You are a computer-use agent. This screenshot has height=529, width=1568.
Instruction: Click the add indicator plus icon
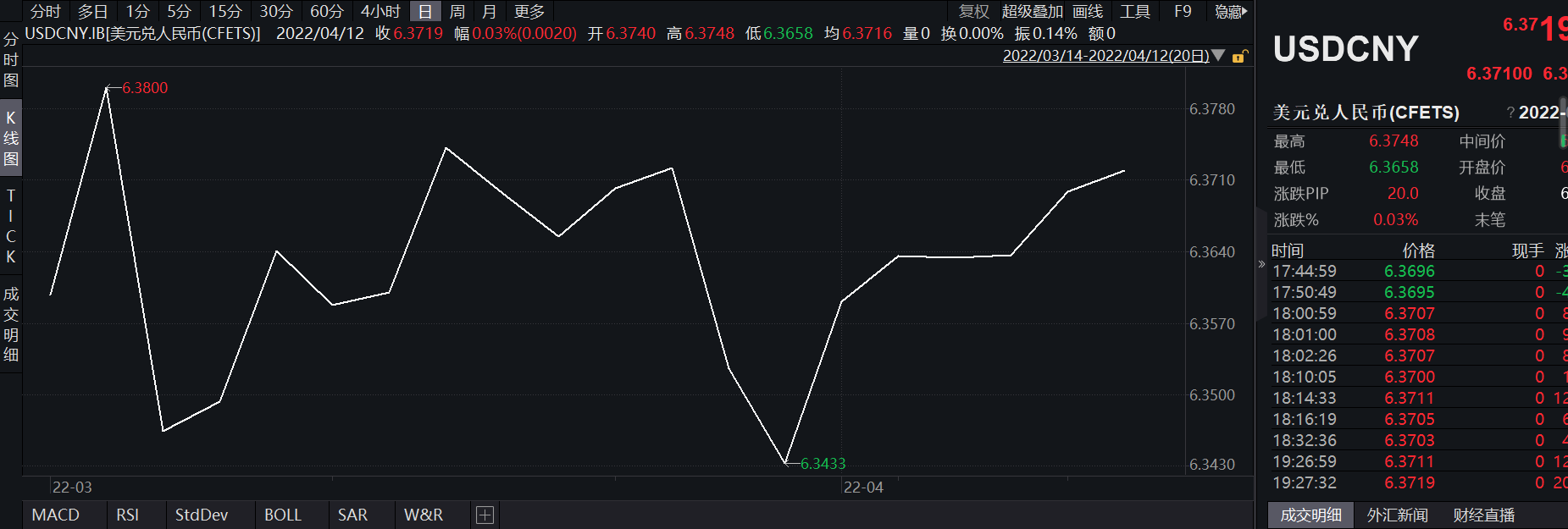[x=485, y=515]
